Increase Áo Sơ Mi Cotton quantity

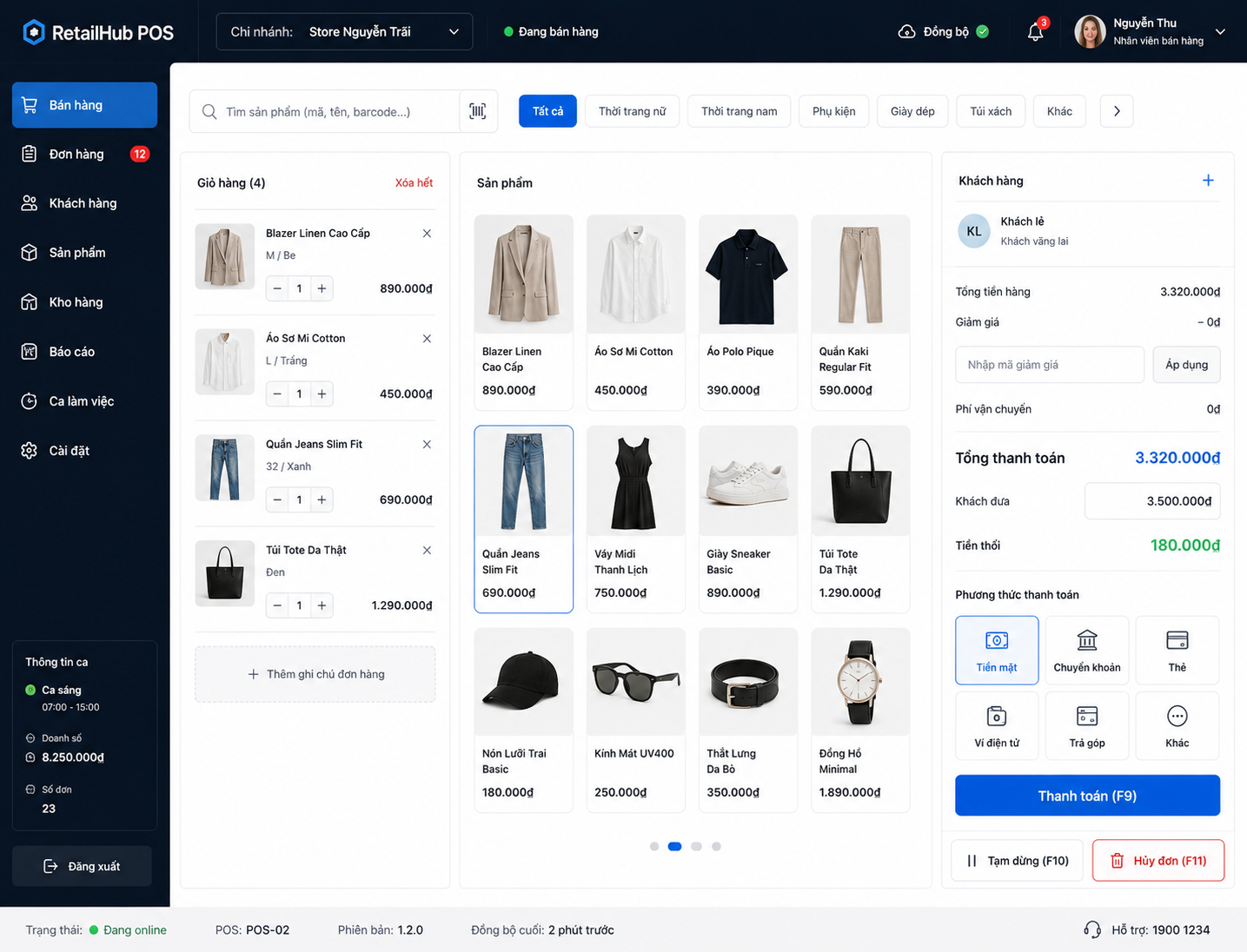[322, 394]
